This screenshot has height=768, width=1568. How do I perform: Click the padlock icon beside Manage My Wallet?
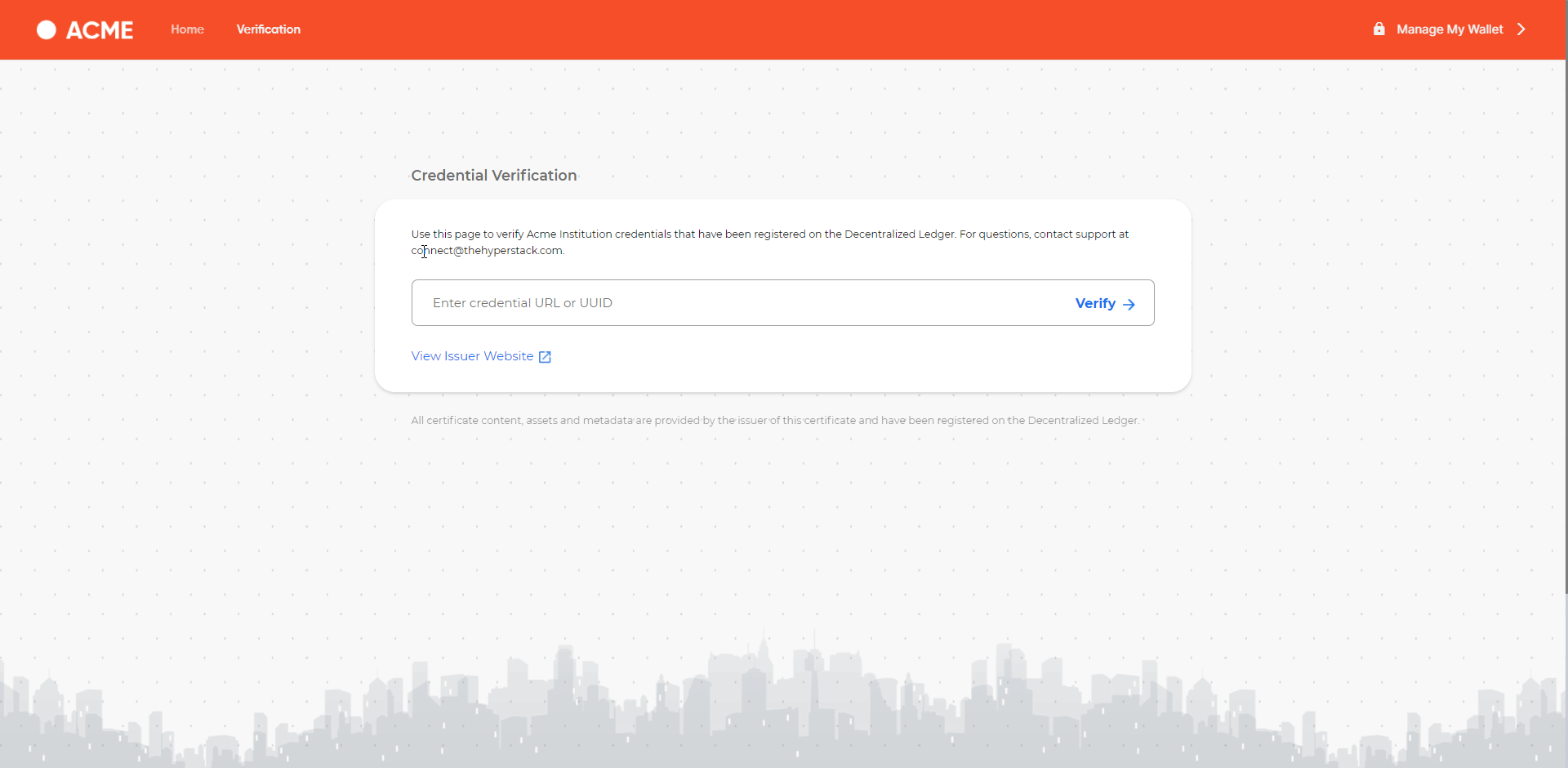click(x=1379, y=29)
